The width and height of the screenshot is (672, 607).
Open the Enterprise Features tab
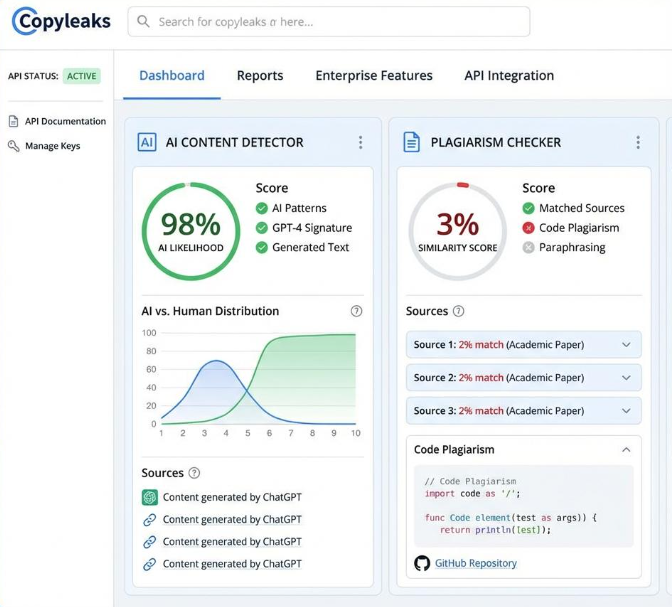coord(374,75)
